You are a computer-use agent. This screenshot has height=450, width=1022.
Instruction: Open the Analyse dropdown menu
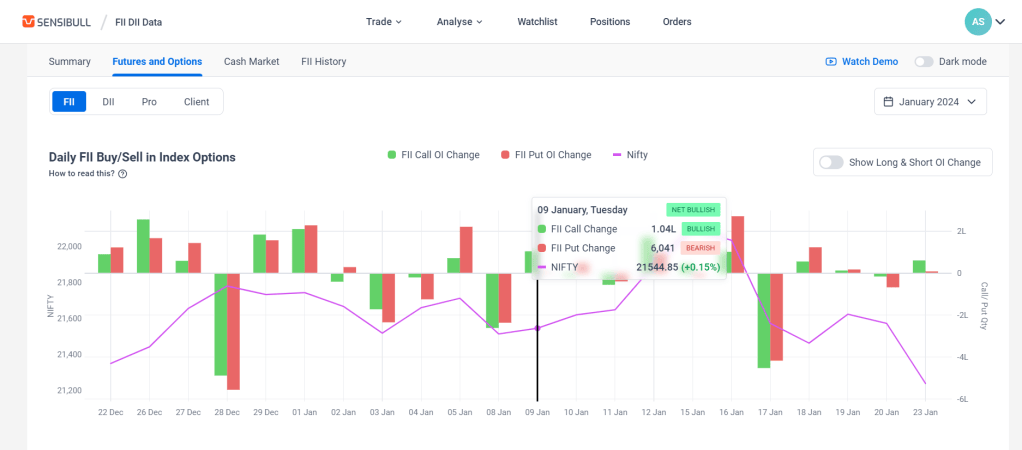[x=460, y=22]
